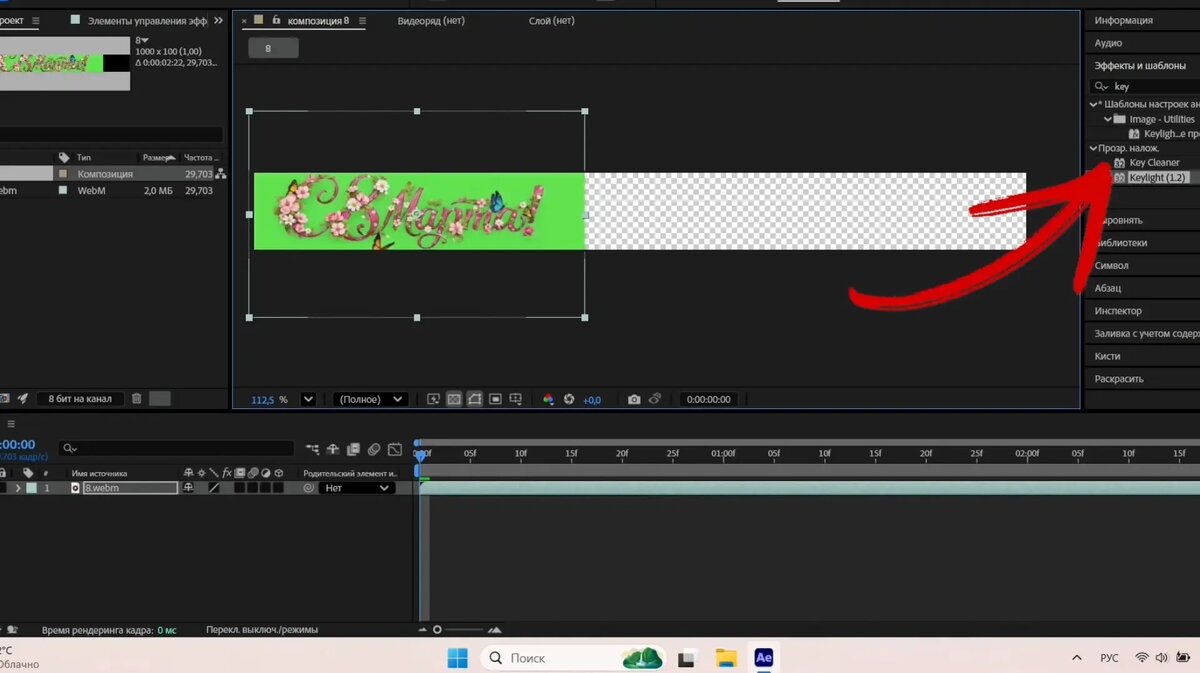Collapse the Прозр. налож. effect category
1200x673 pixels.
(x=1093, y=148)
